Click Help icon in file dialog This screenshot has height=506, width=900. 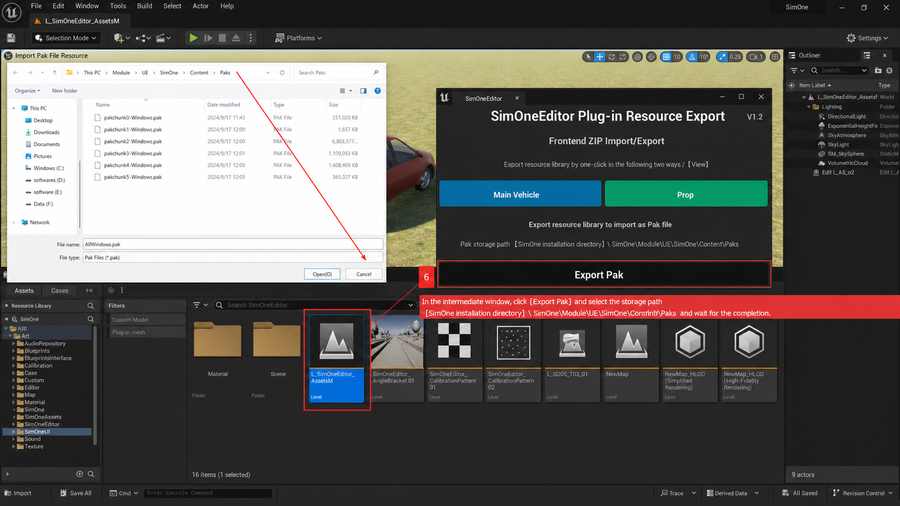[x=377, y=91]
